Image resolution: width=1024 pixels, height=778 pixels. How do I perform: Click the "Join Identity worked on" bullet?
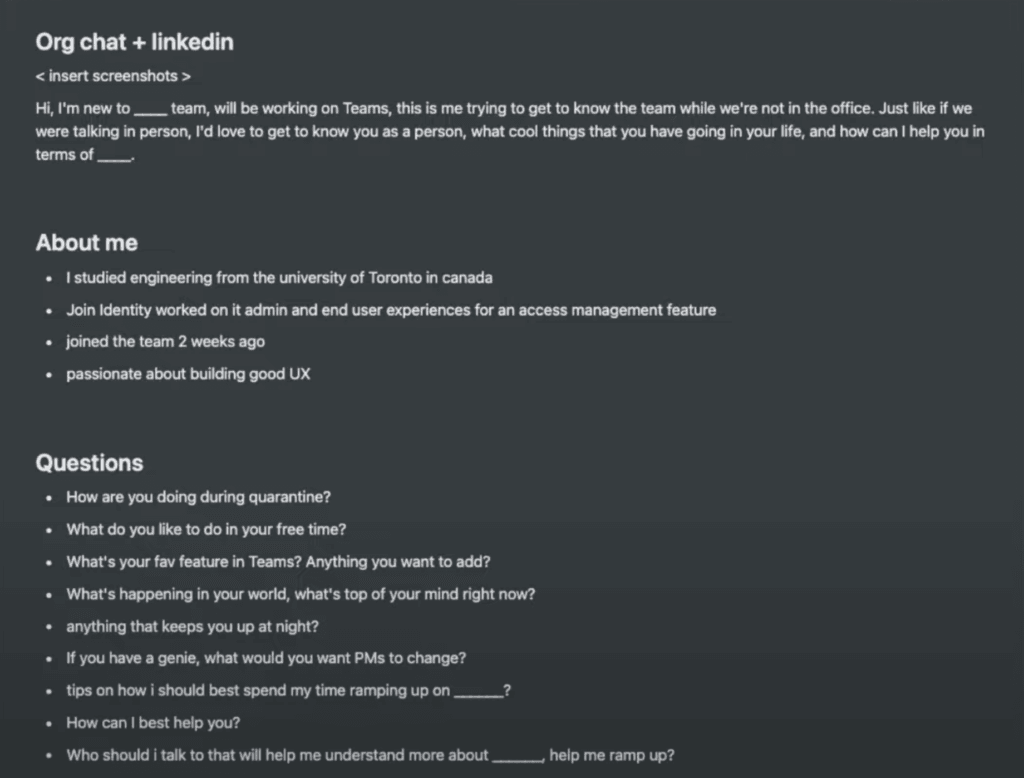click(391, 310)
